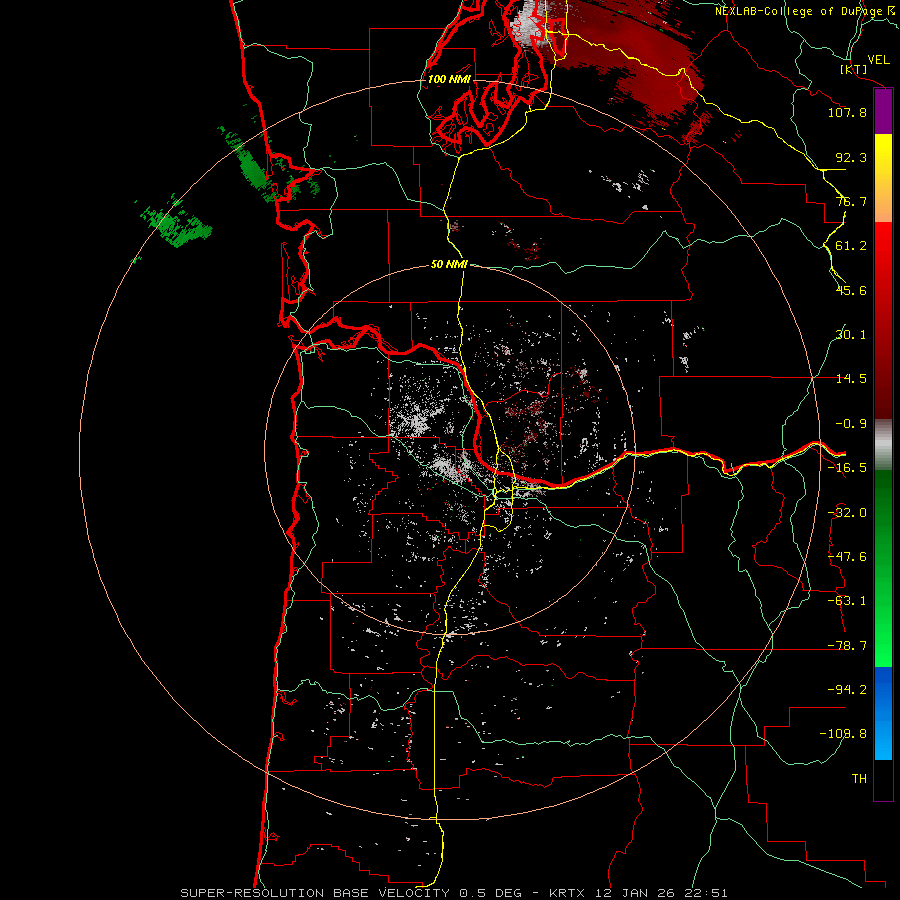The image size is (900, 900).
Task: Click the -47.6 velocity scale value
Action: point(847,557)
